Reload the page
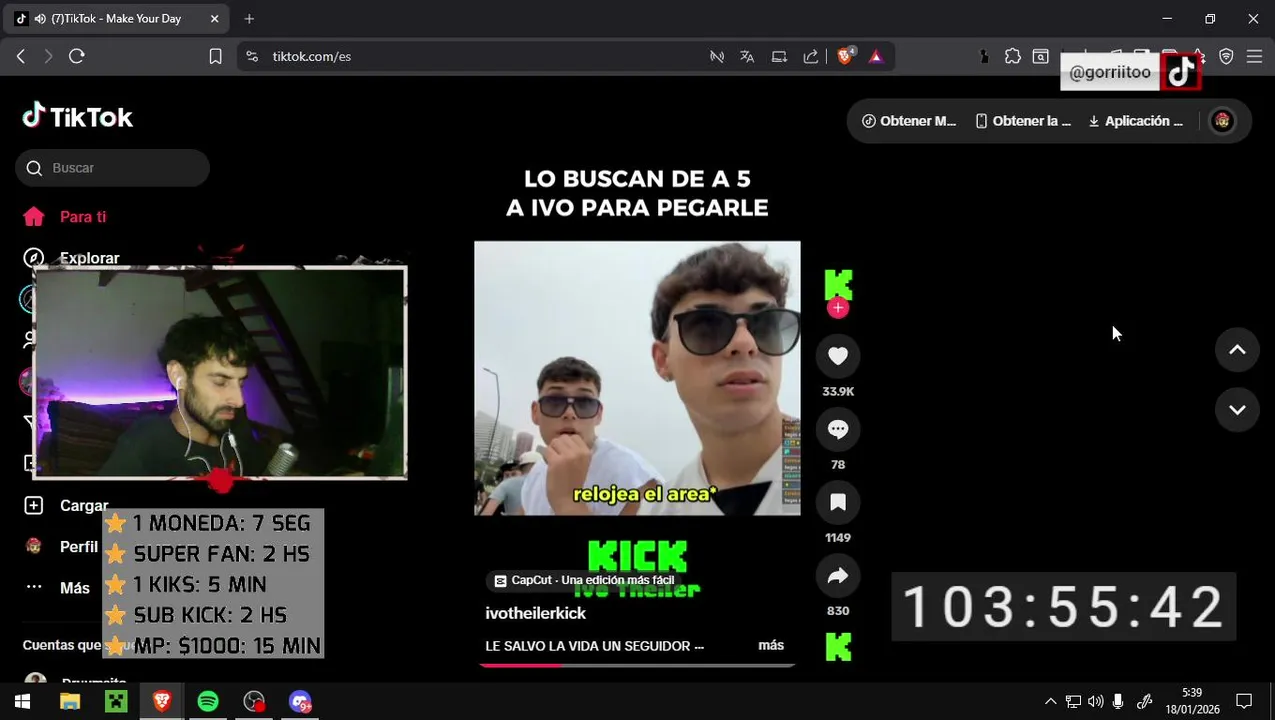 (77, 56)
